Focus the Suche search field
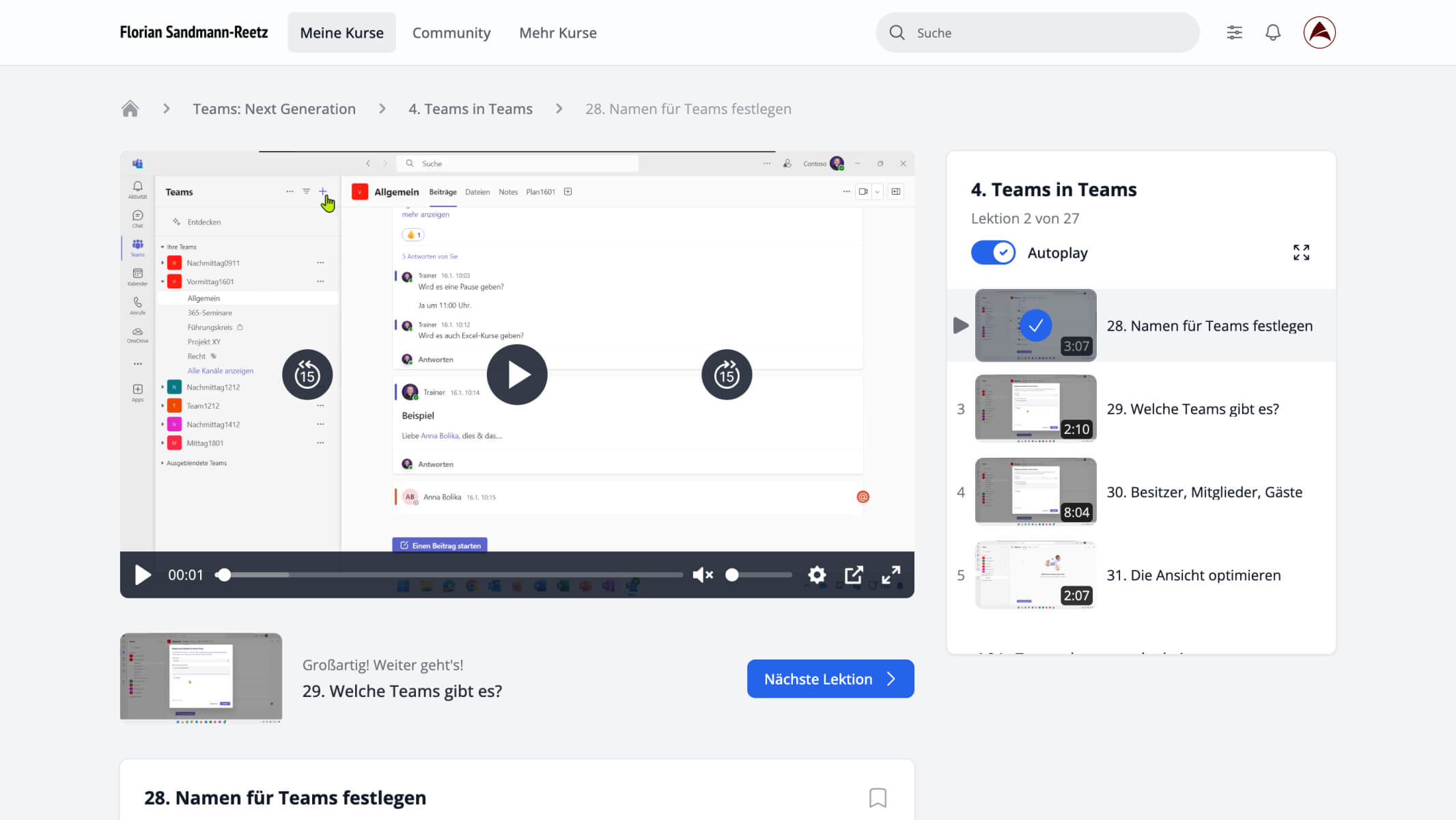1456x820 pixels. pos(1037,33)
